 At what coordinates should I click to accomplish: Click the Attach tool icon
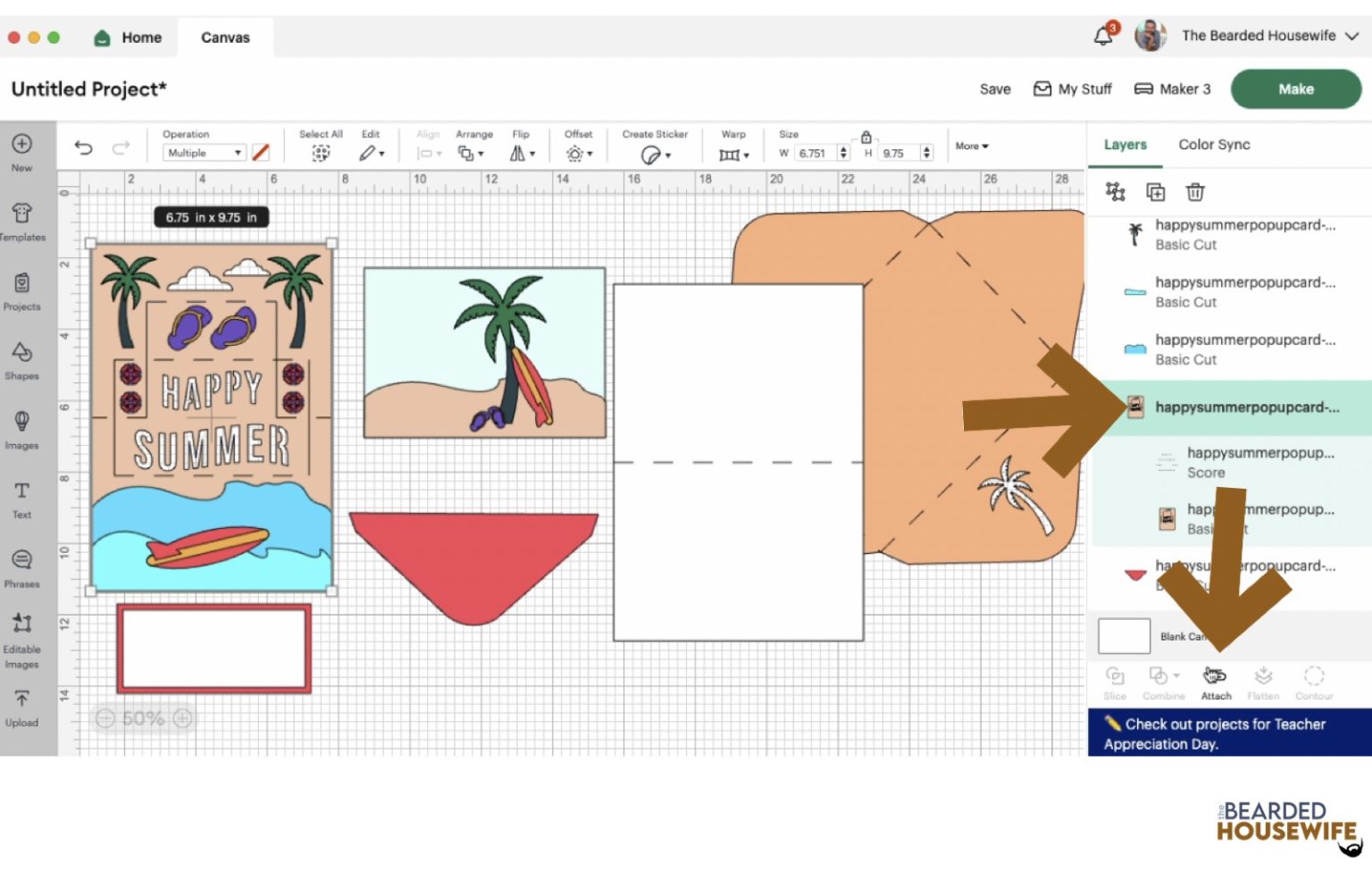[x=1215, y=682]
